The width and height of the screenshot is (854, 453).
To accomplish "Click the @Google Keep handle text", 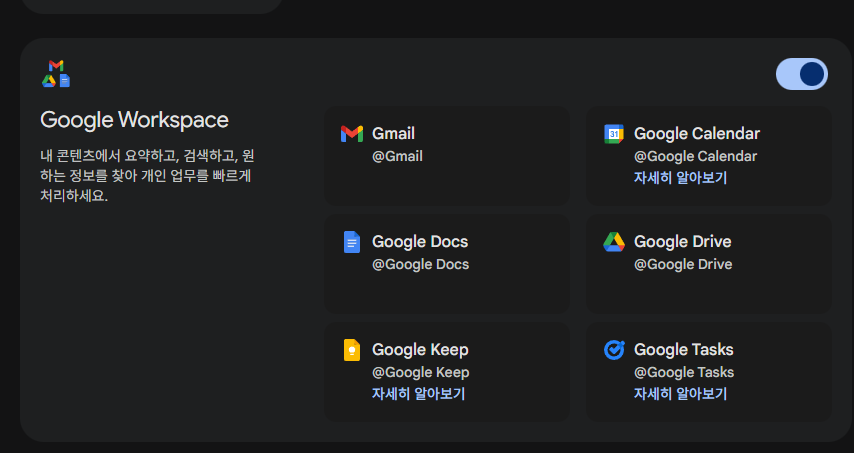I will [420, 372].
